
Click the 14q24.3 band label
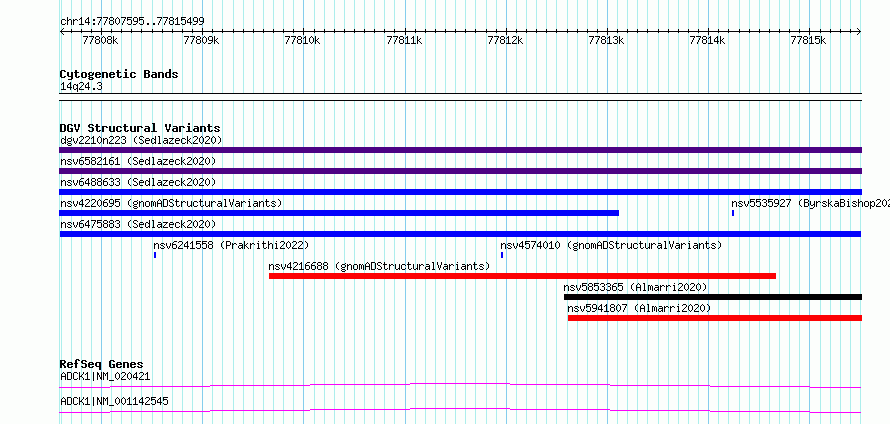81,87
